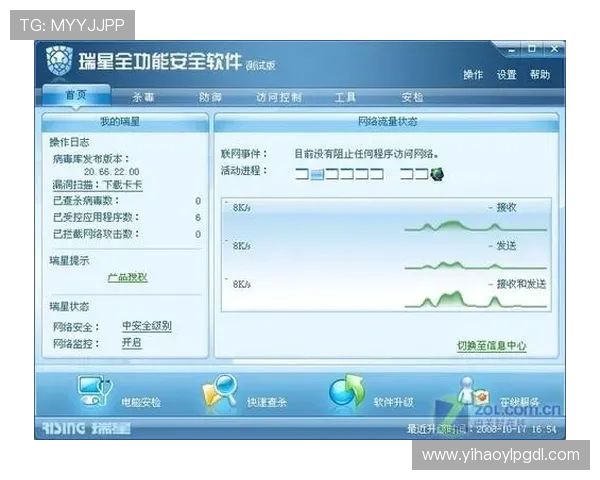Click the 已拦截网络攻击数 row

[x=127, y=234]
